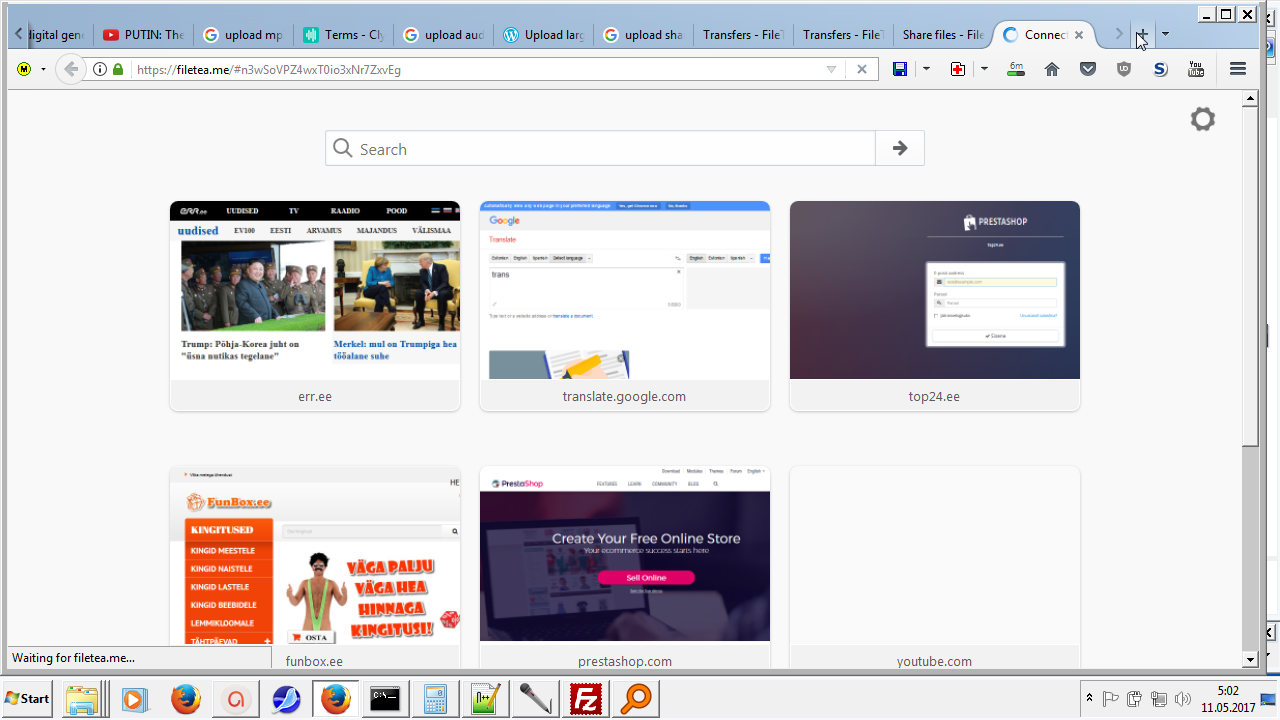This screenshot has height=720, width=1280.
Task: Switch to the 'PUTIN: The' YouTube tab
Action: point(143,35)
